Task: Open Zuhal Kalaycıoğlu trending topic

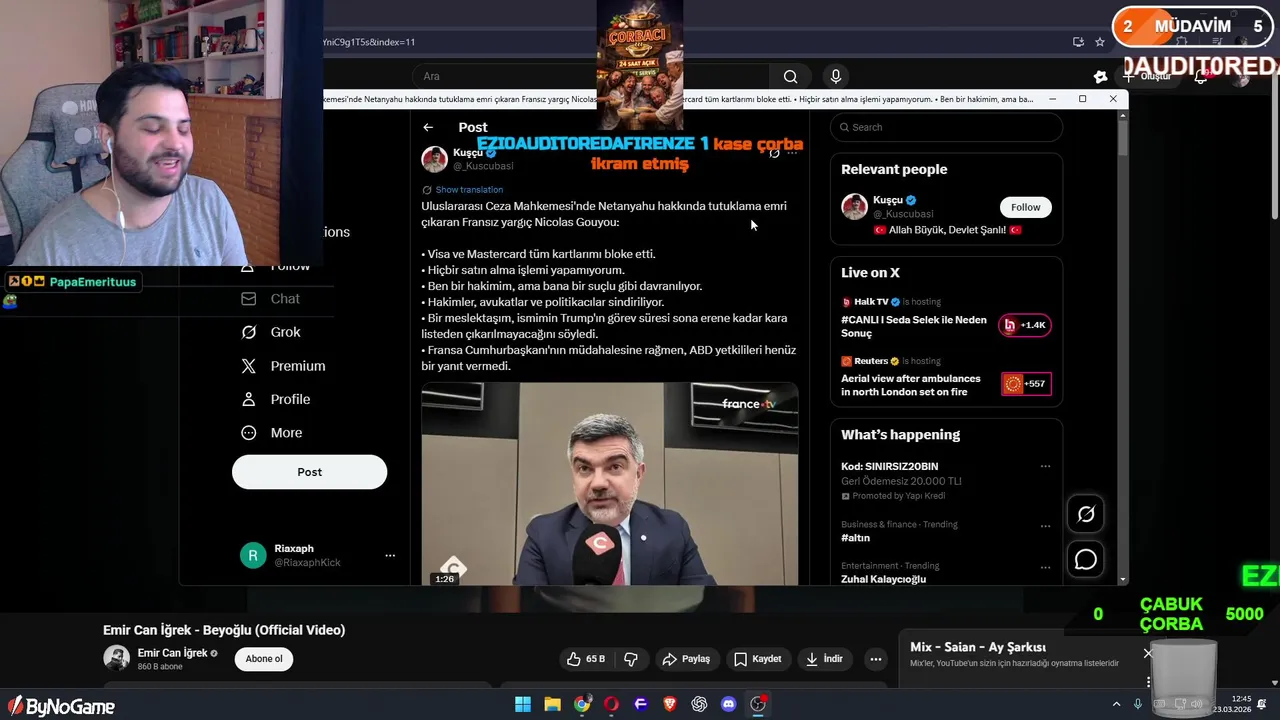Action: [883, 579]
